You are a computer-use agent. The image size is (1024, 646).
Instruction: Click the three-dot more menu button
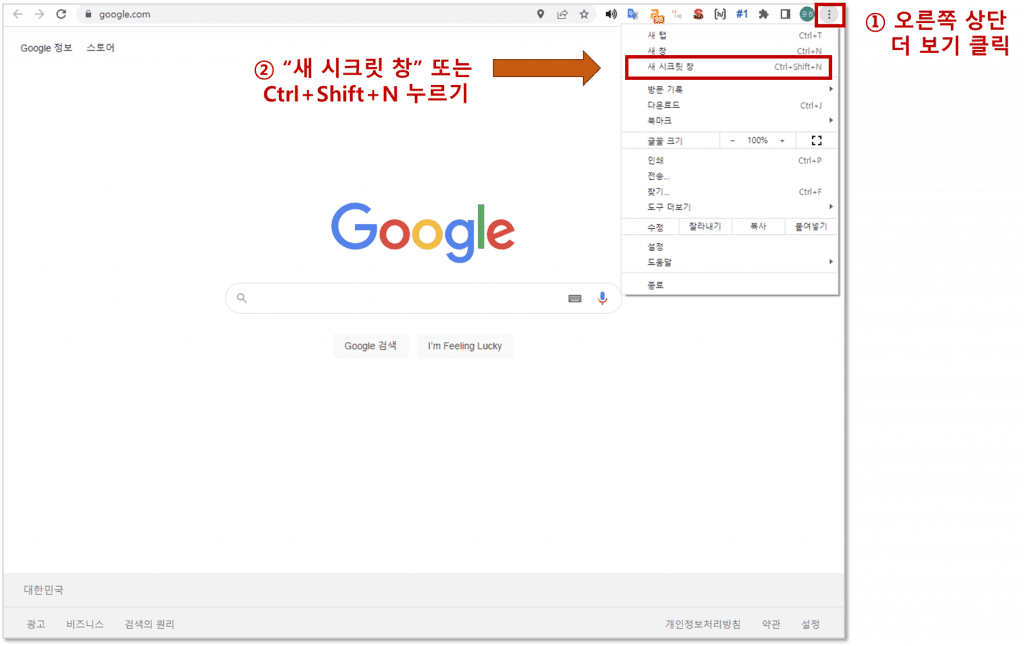pyautogui.click(x=829, y=14)
